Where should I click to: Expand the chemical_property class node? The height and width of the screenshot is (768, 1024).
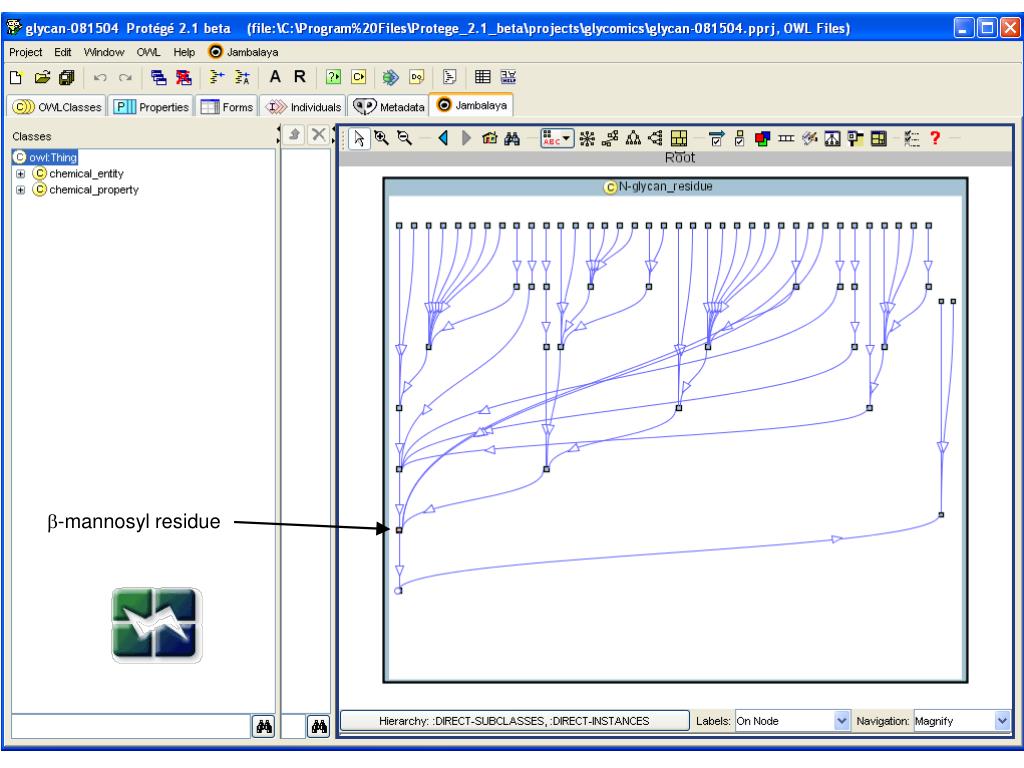click(x=20, y=190)
